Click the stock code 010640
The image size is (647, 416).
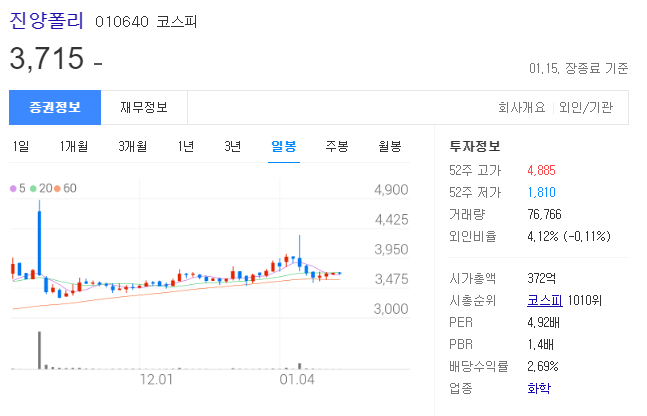(x=122, y=21)
